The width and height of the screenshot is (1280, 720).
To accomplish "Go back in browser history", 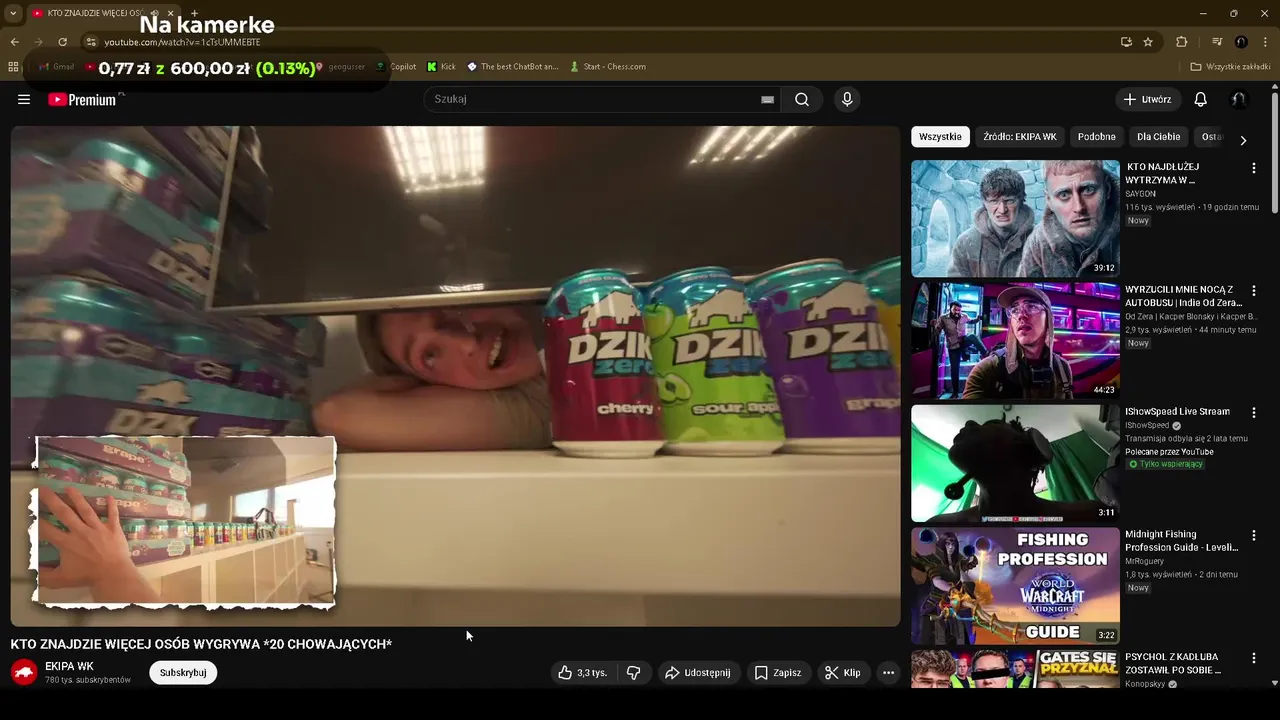I will pos(14,42).
